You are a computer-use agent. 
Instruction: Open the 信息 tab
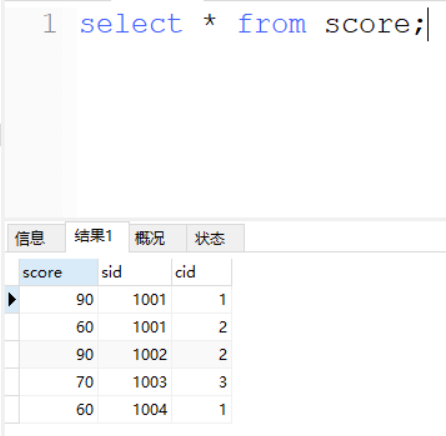(36, 238)
